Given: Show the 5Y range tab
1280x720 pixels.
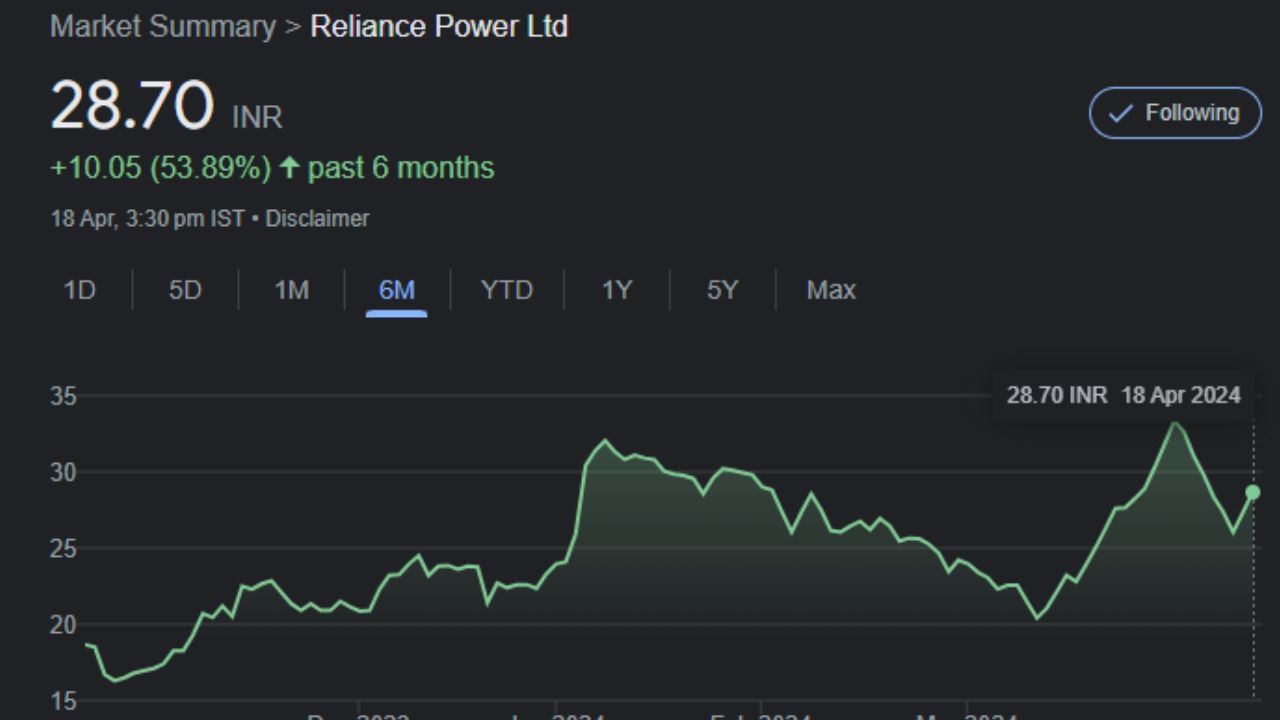Looking at the screenshot, I should tap(722, 290).
